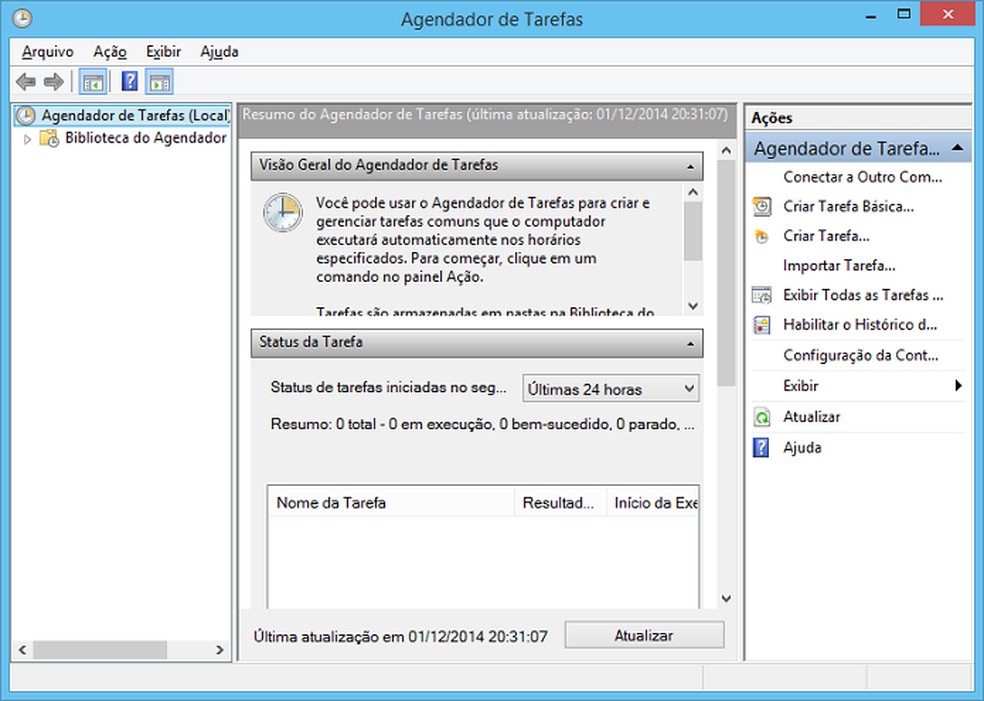Click the Criar Tarefa clock icon

(761, 236)
